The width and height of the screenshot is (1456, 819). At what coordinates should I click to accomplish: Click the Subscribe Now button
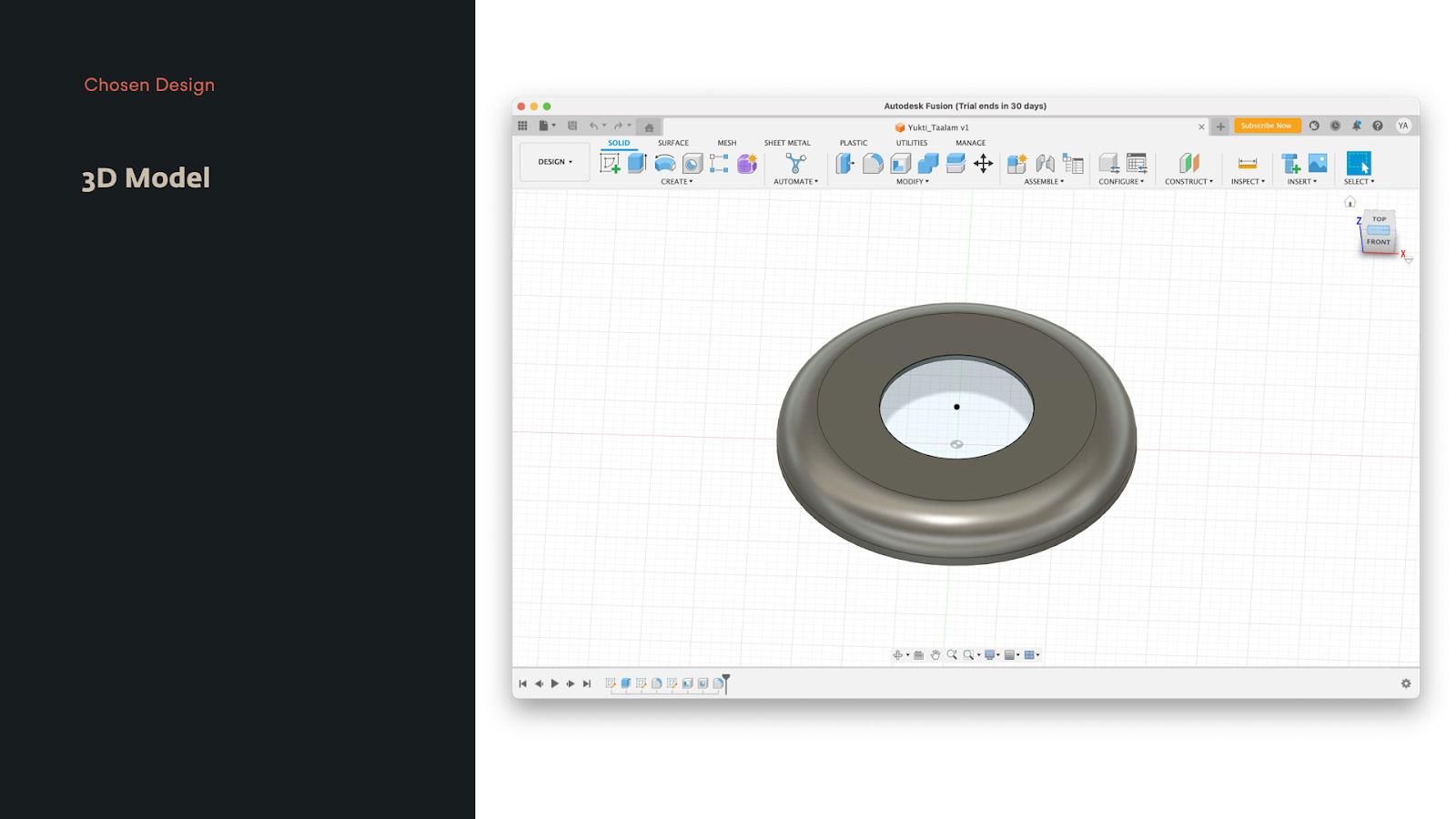coord(1266,126)
